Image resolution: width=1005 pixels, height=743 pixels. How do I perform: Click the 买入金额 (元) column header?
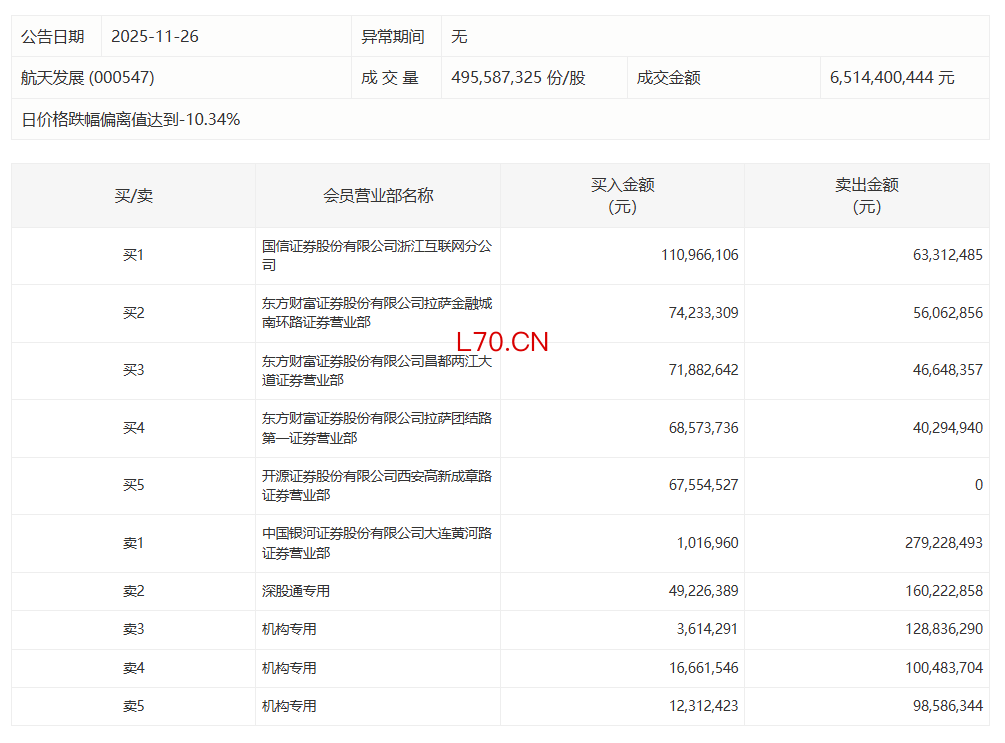pyautogui.click(x=622, y=196)
